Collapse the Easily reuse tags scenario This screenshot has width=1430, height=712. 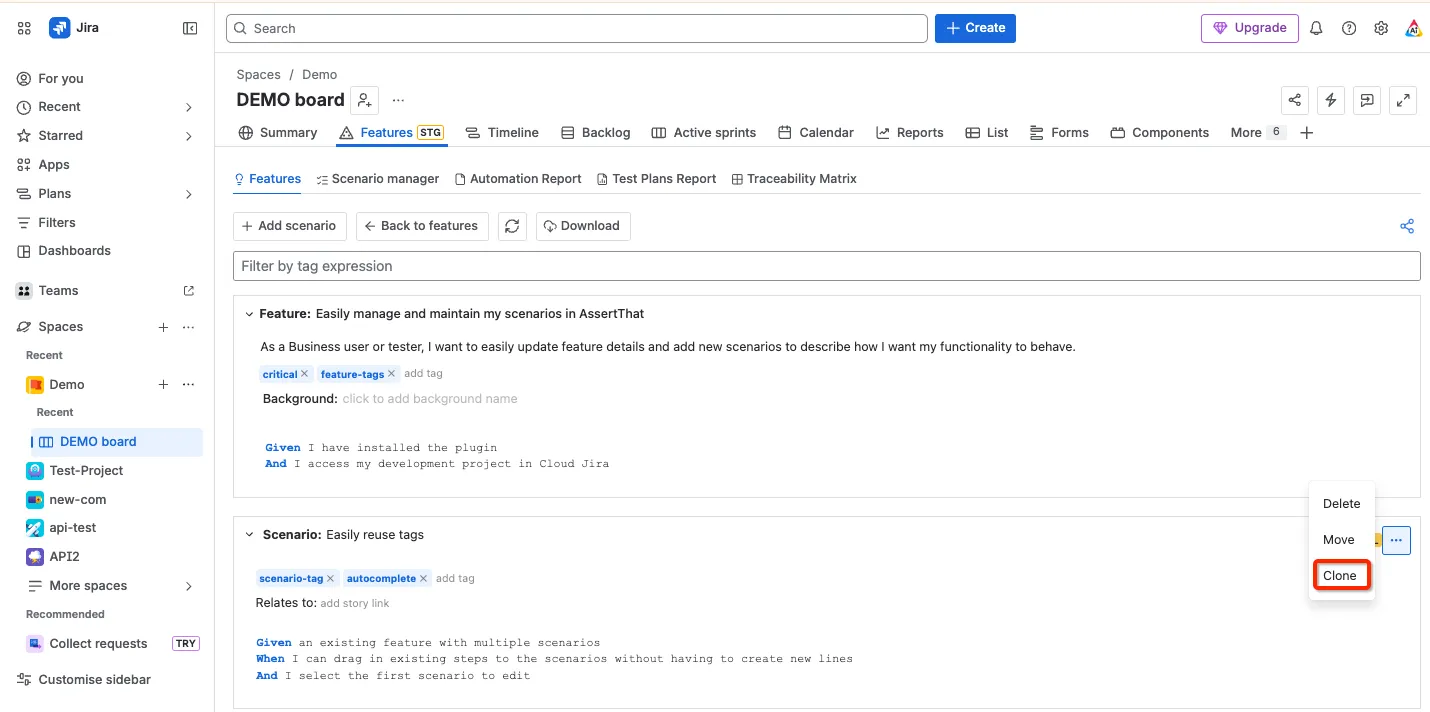pyautogui.click(x=249, y=535)
